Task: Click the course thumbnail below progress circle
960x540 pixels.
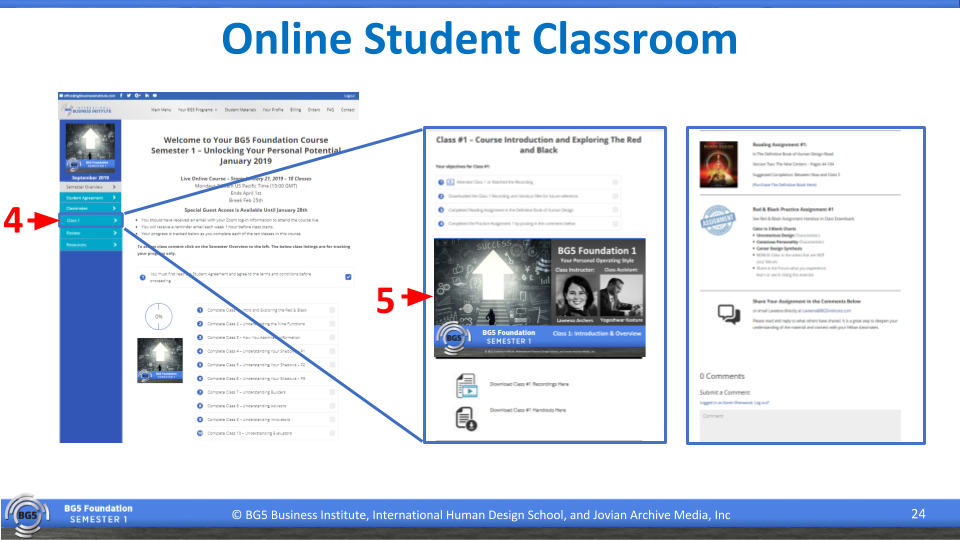Action: click(160, 361)
